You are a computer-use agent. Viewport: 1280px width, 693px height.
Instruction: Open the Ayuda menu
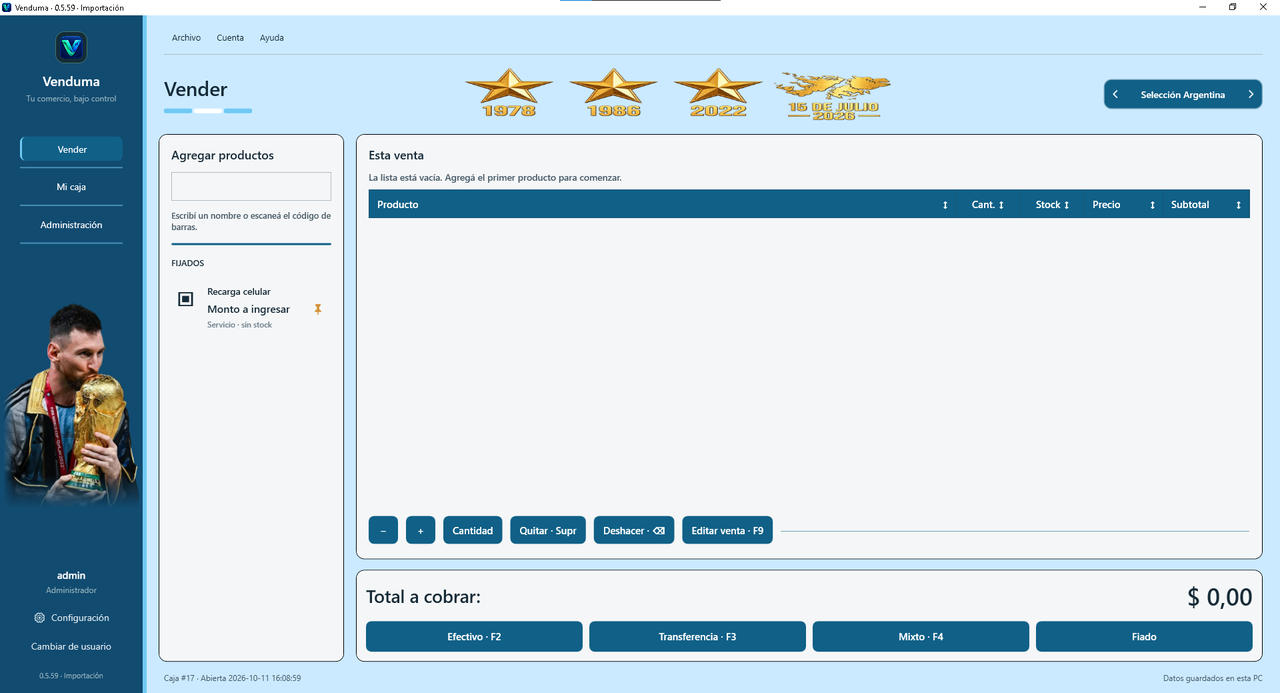[272, 38]
